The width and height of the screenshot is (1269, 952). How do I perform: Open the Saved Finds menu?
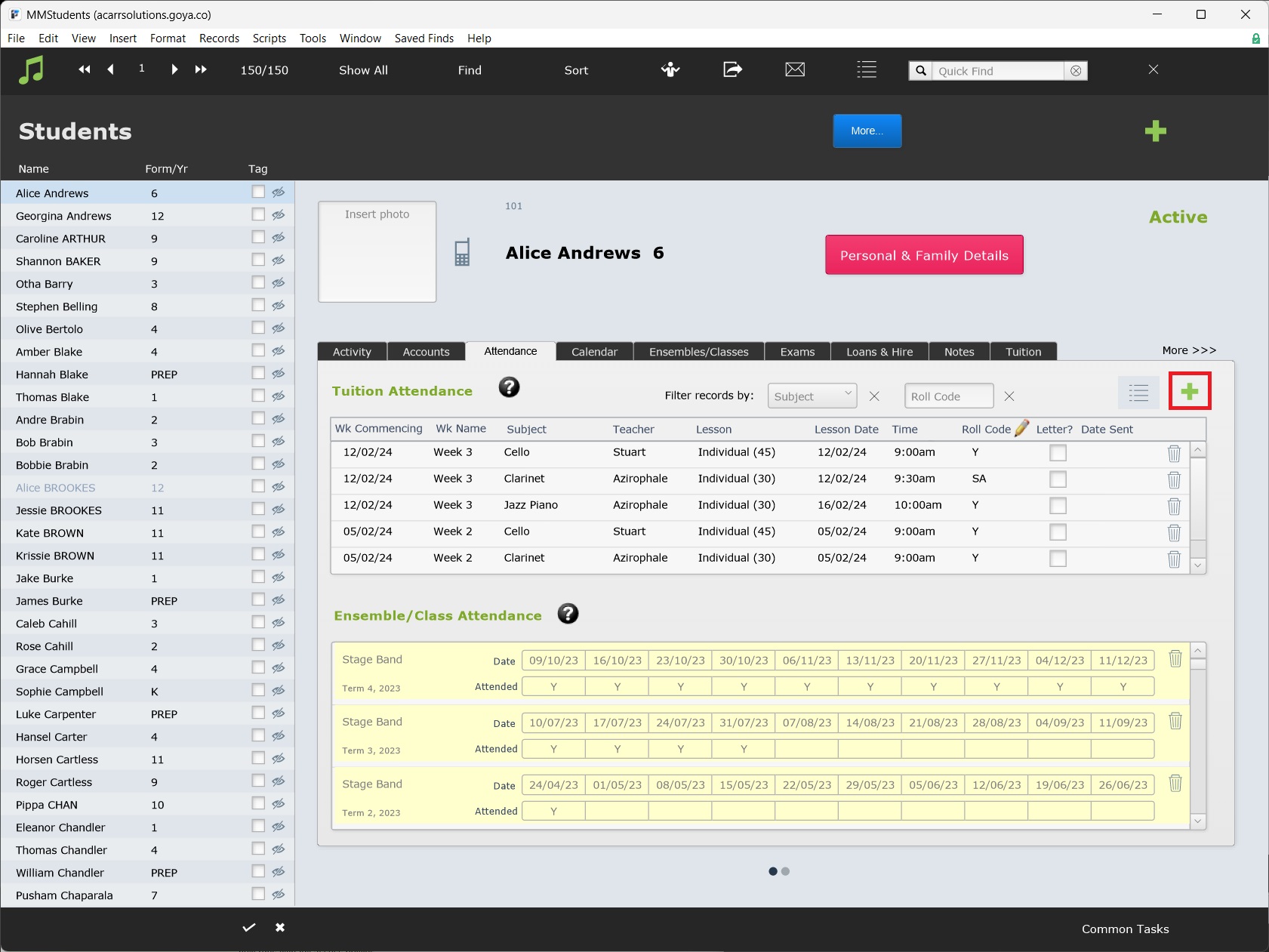(x=424, y=39)
